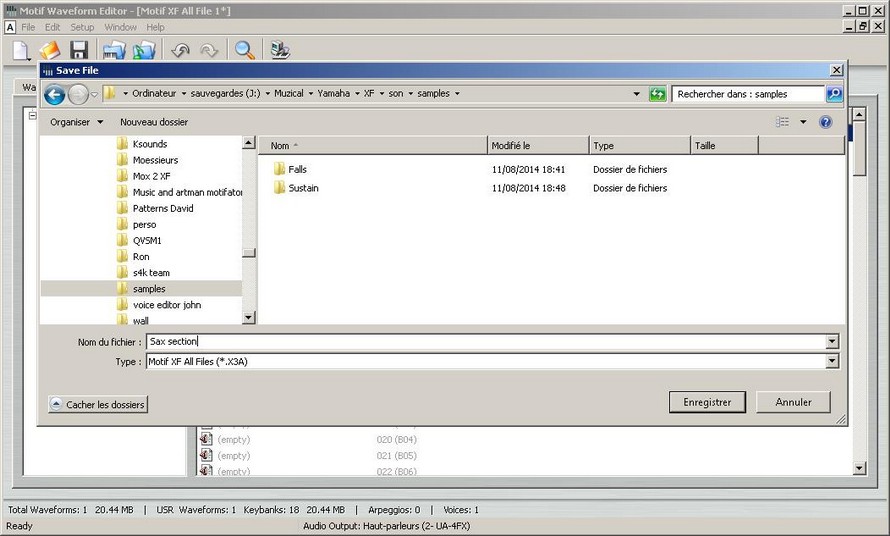Click the Rechercher dans samples search field

click(x=747, y=94)
